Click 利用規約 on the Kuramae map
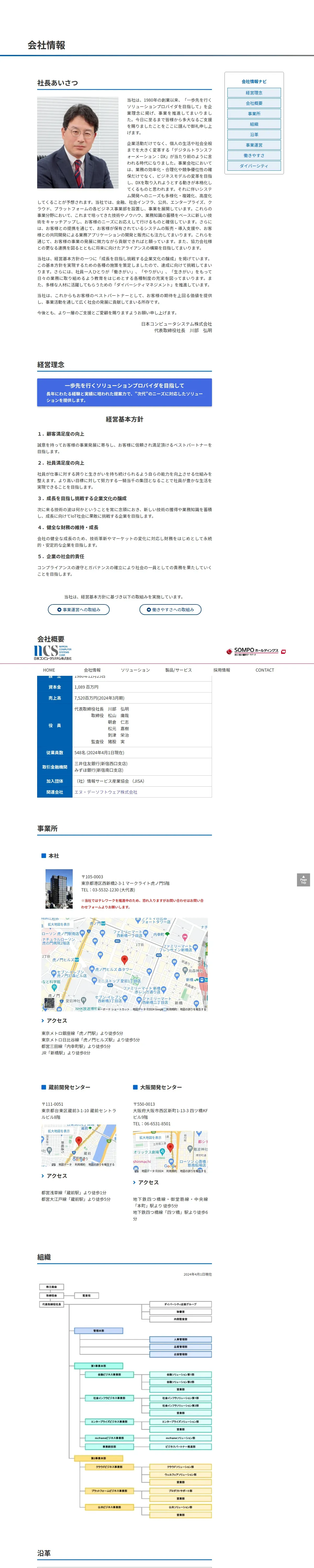 pos(80,1165)
